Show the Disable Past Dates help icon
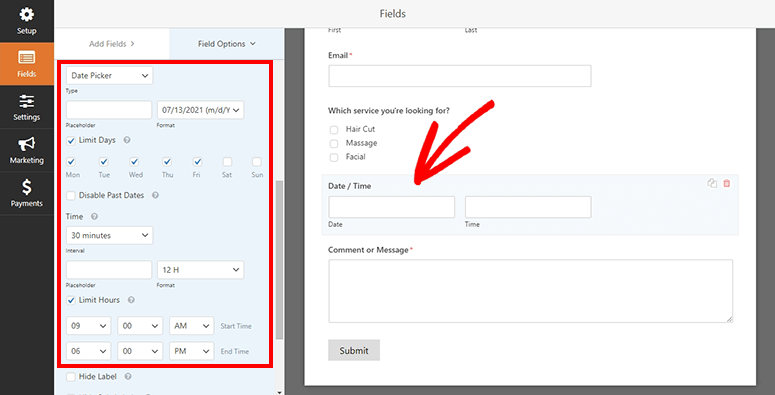This screenshot has width=775, height=395. pyautogui.click(x=155, y=196)
